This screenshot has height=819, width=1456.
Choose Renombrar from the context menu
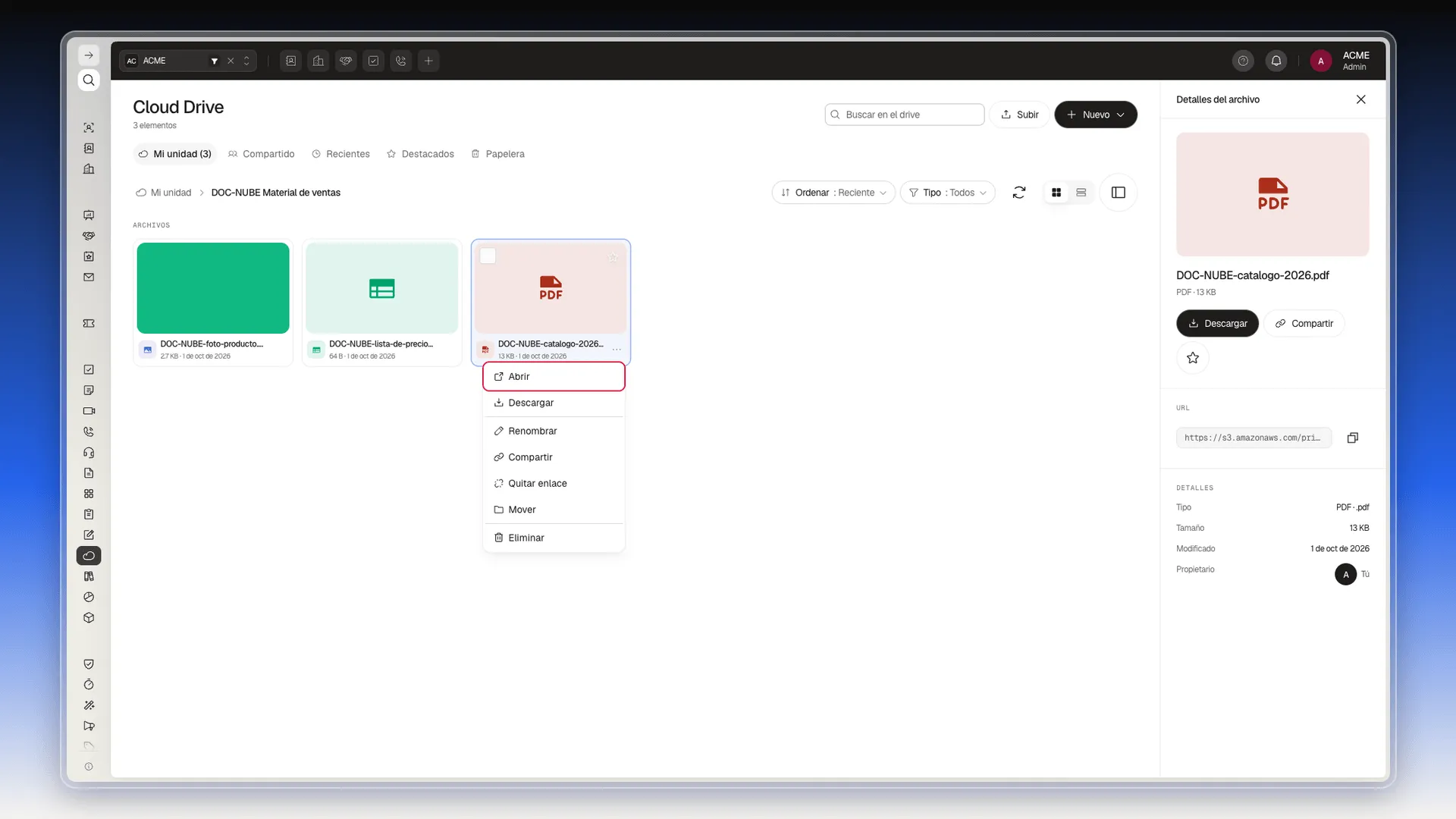click(554, 431)
